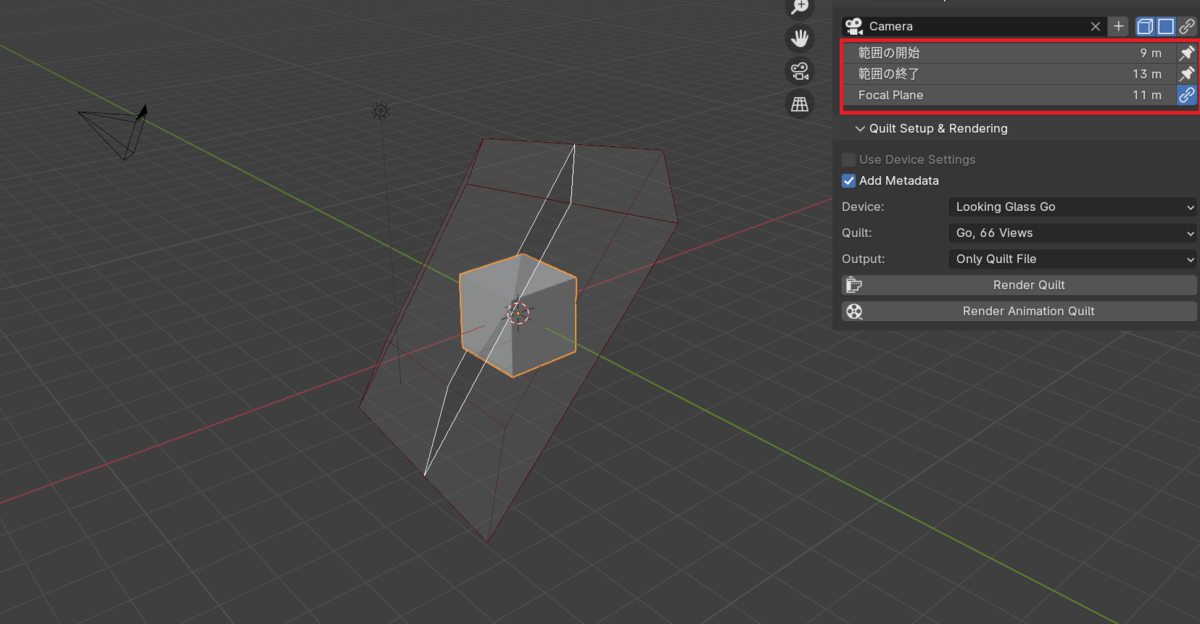This screenshot has width=1200, height=624.
Task: Click the camera view icon below the hand tool
Action: (799, 71)
